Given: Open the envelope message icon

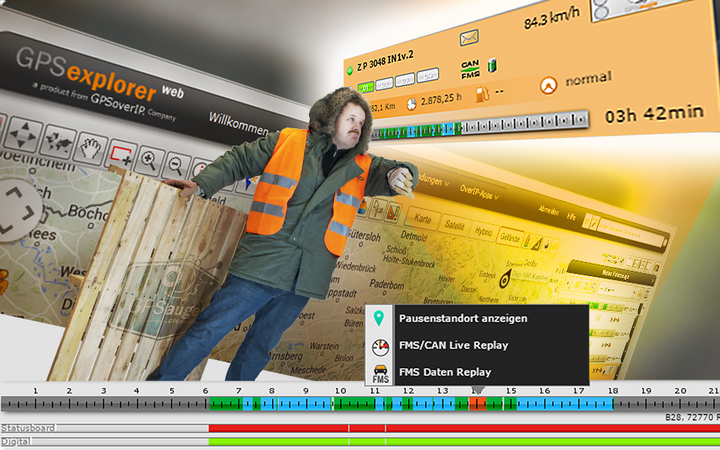Looking at the screenshot, I should [x=469, y=38].
